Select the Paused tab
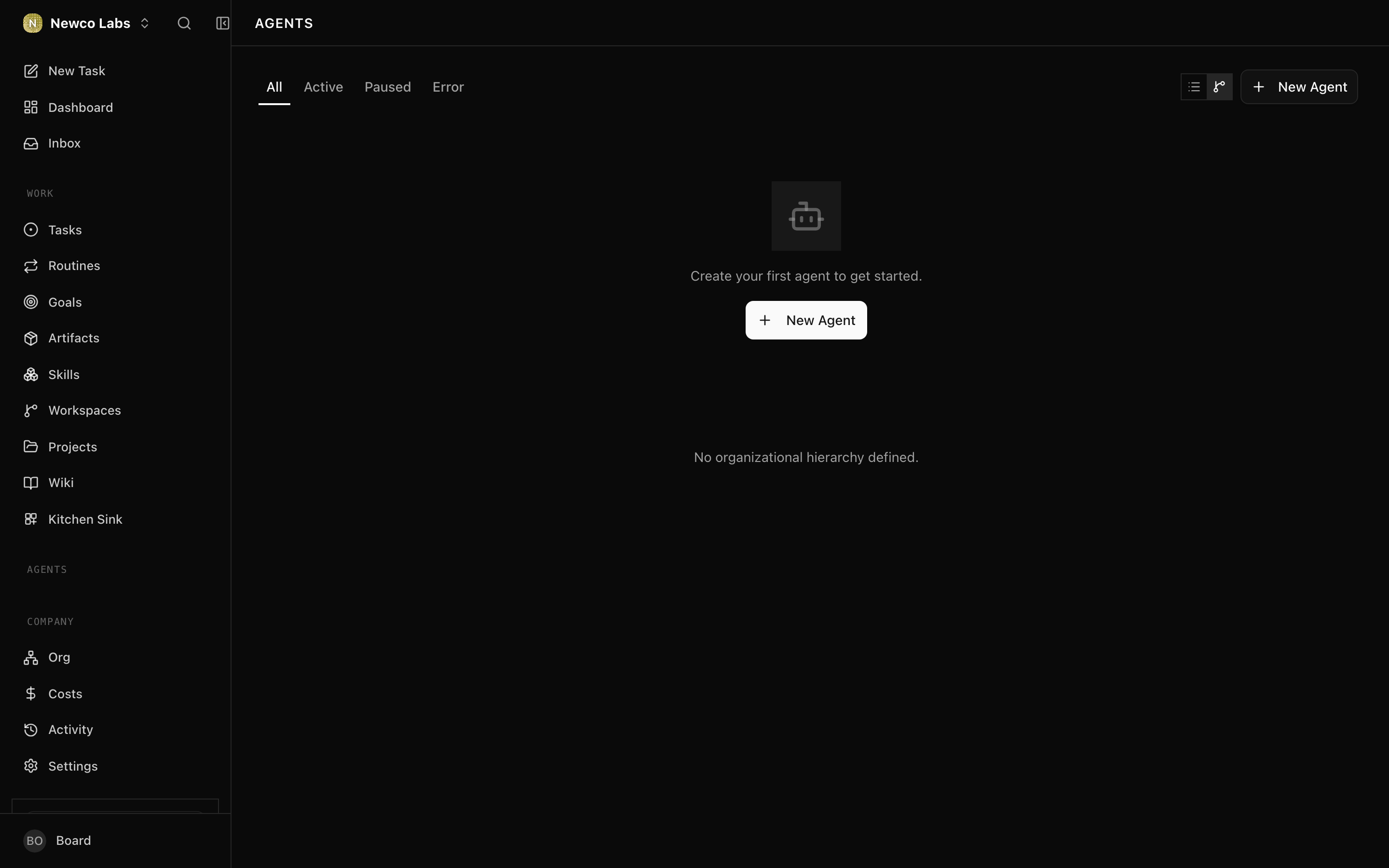This screenshot has width=1389, height=868. tap(387, 87)
